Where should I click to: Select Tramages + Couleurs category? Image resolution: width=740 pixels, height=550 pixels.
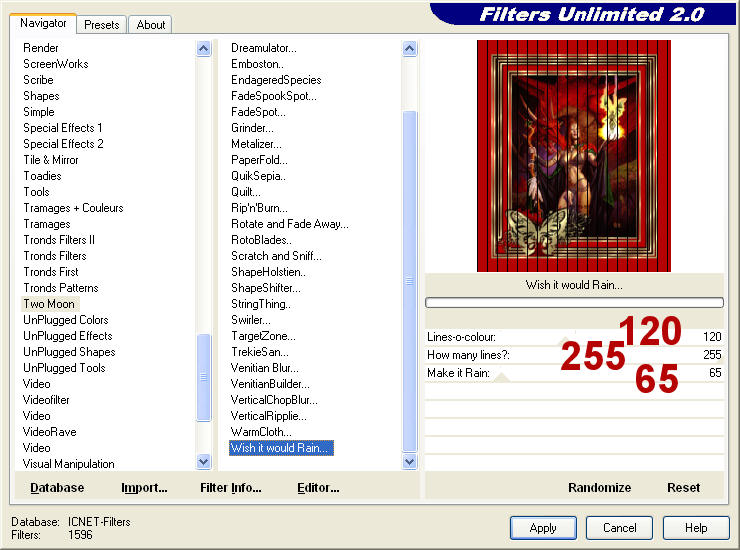[x=73, y=208]
